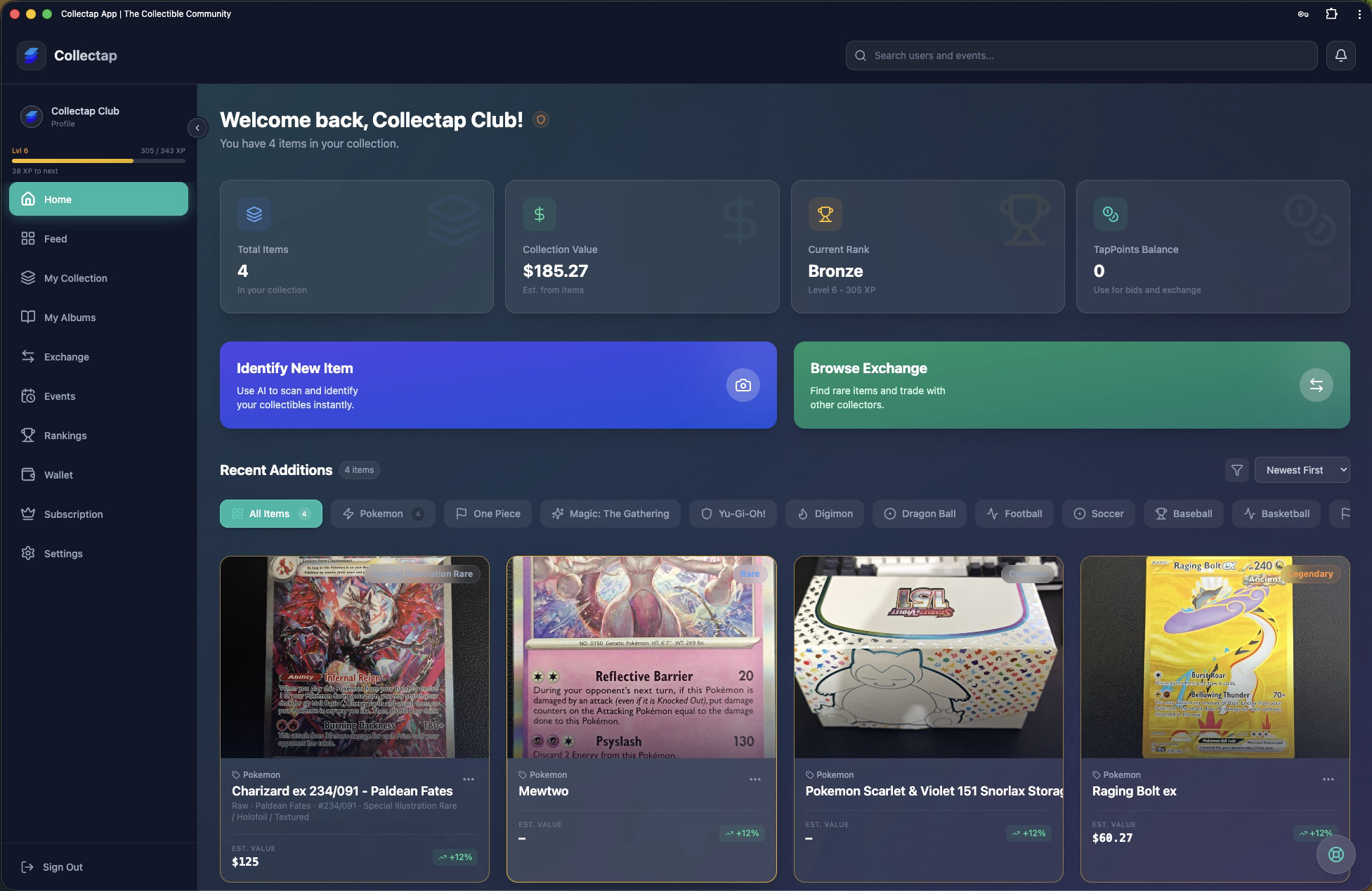Open the passwords key icon in title bar
The height and width of the screenshot is (891, 1372).
click(x=1303, y=14)
